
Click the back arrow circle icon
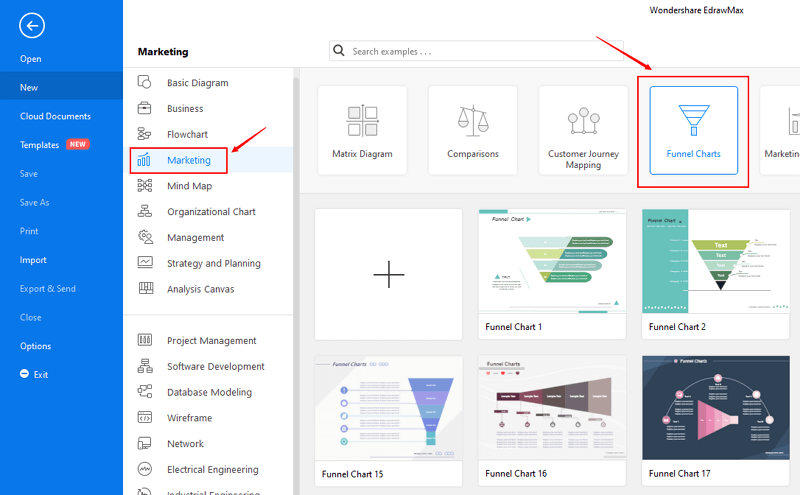32,26
